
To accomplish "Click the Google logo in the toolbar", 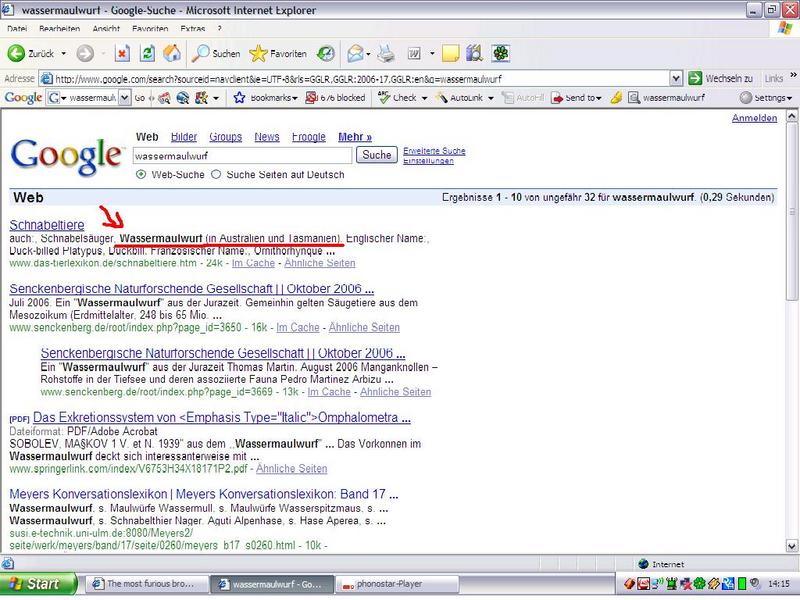I will click(x=23, y=97).
